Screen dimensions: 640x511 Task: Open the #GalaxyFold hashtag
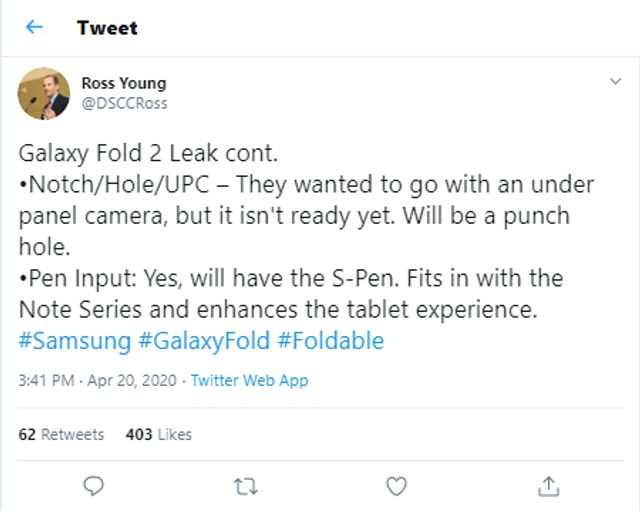pyautogui.click(x=204, y=341)
